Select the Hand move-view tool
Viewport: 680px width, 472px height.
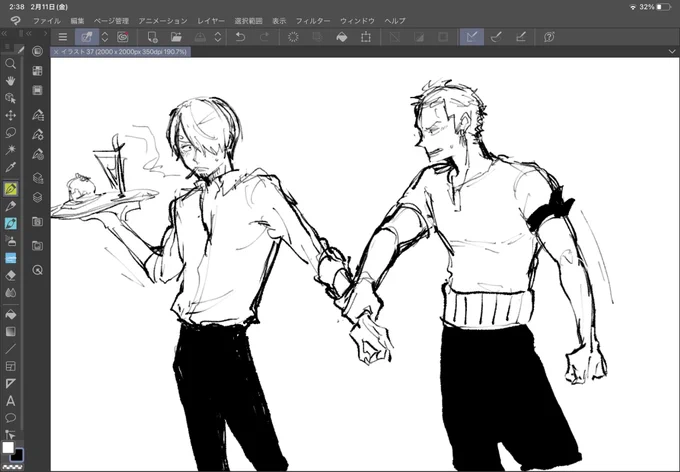coord(10,81)
